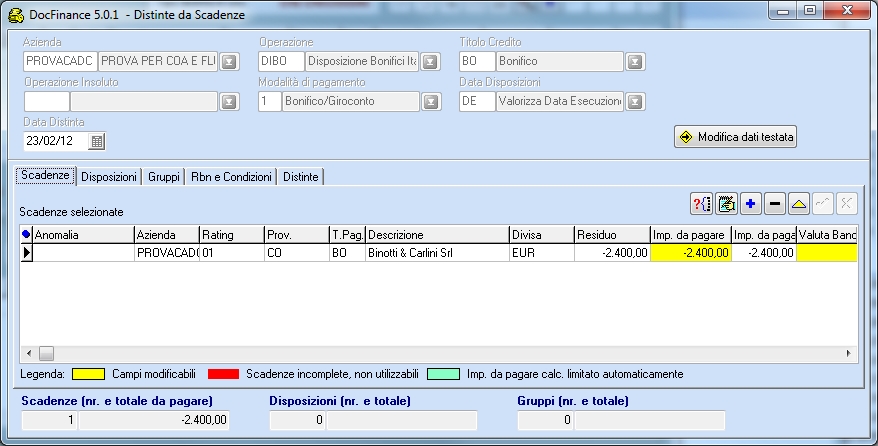Click the DocFinance app icon in title bar
878x446 pixels.
pos(15,11)
